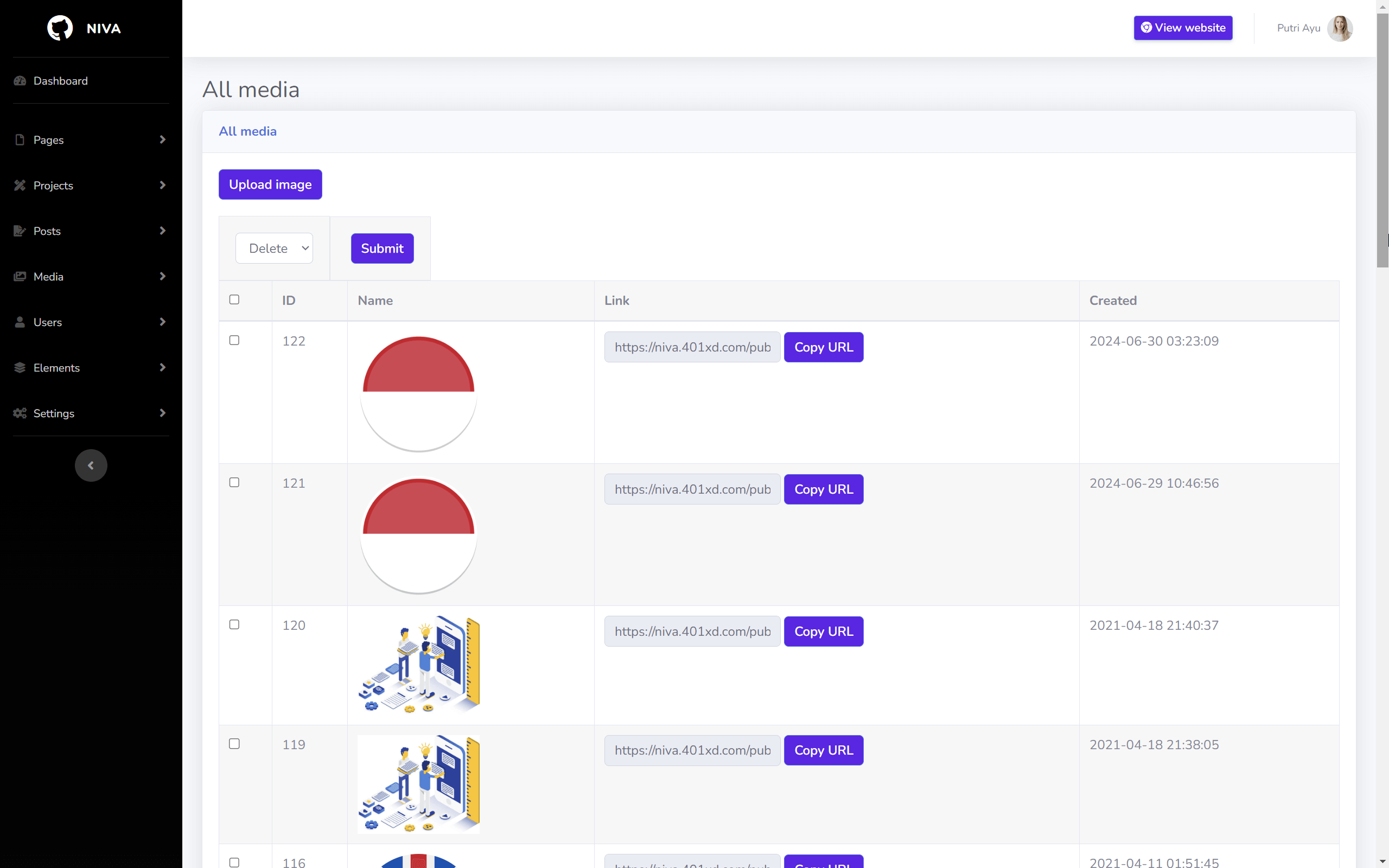Expand the Posts submenu arrow

(162, 231)
